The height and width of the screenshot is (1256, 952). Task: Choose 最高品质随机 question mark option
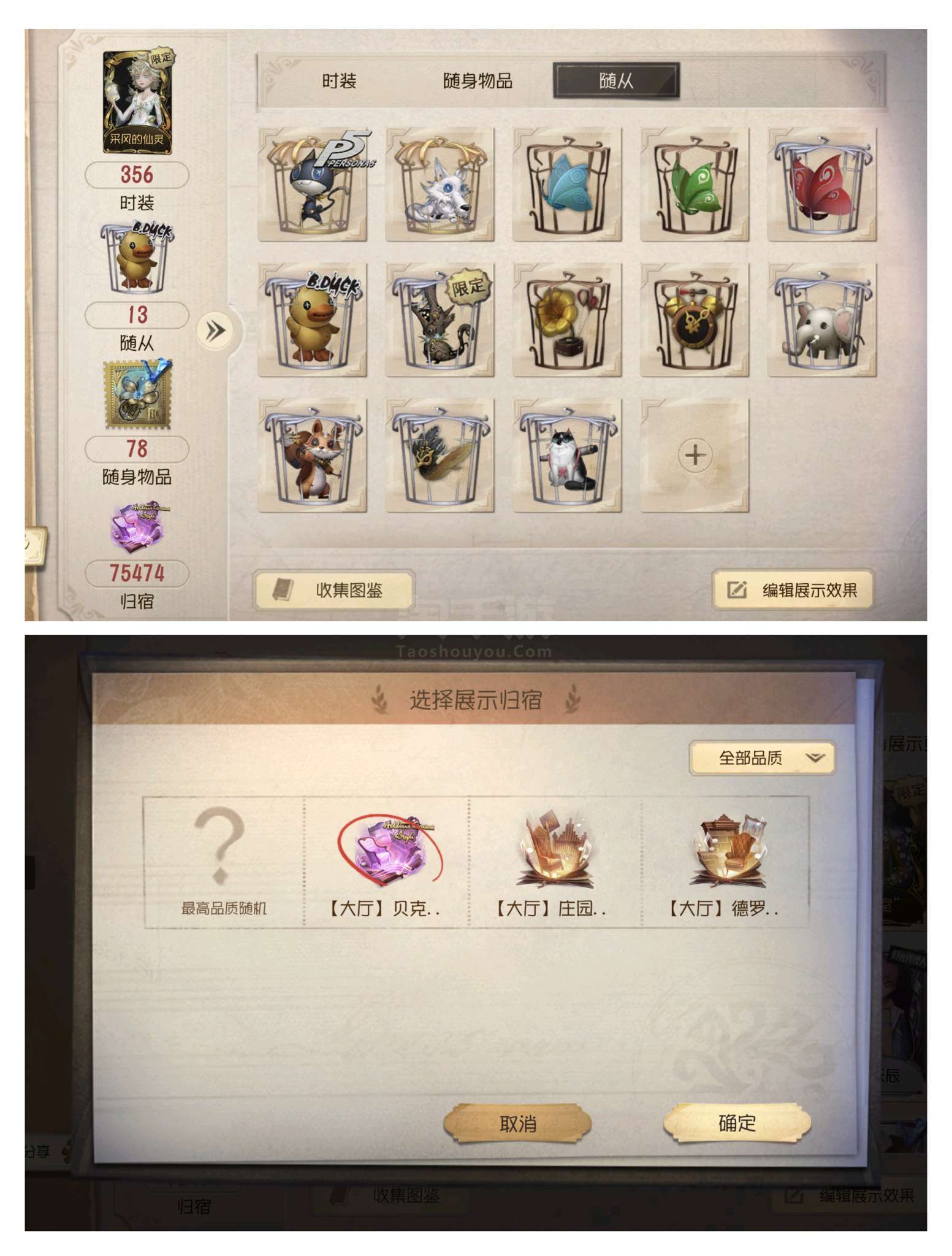point(224,862)
